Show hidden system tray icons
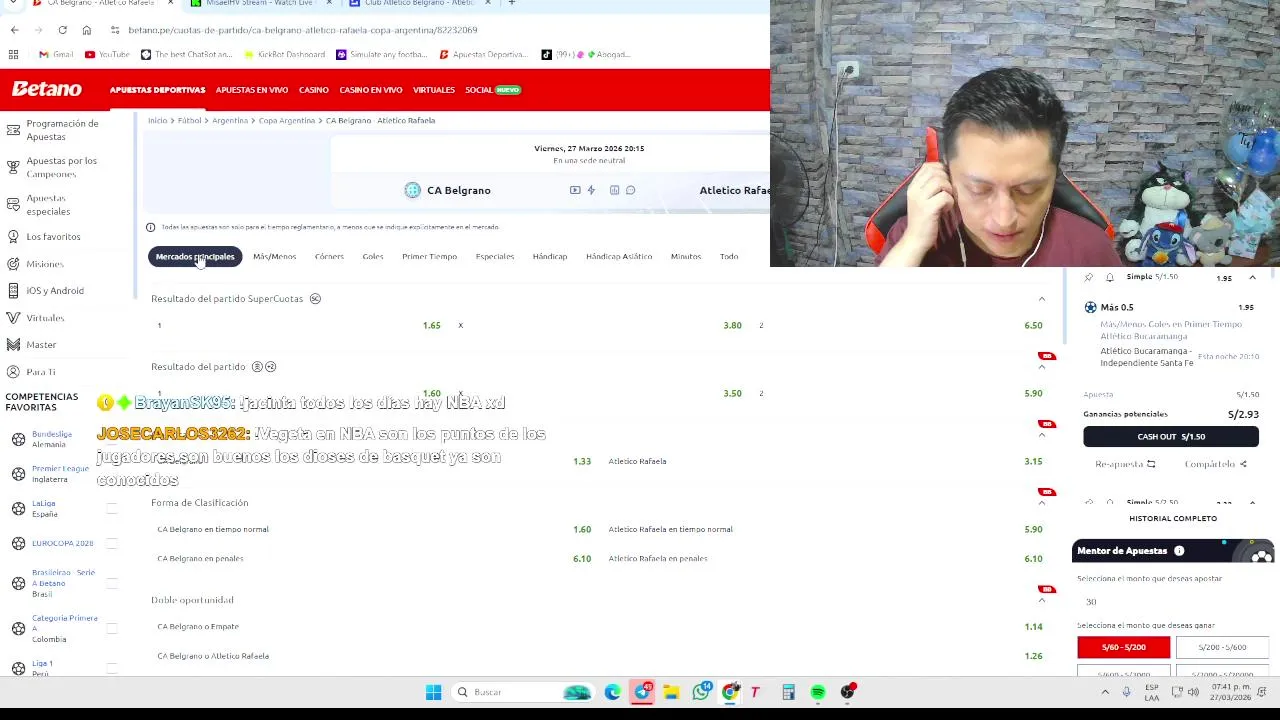Screen dimensions: 1280x720 tap(1105, 692)
